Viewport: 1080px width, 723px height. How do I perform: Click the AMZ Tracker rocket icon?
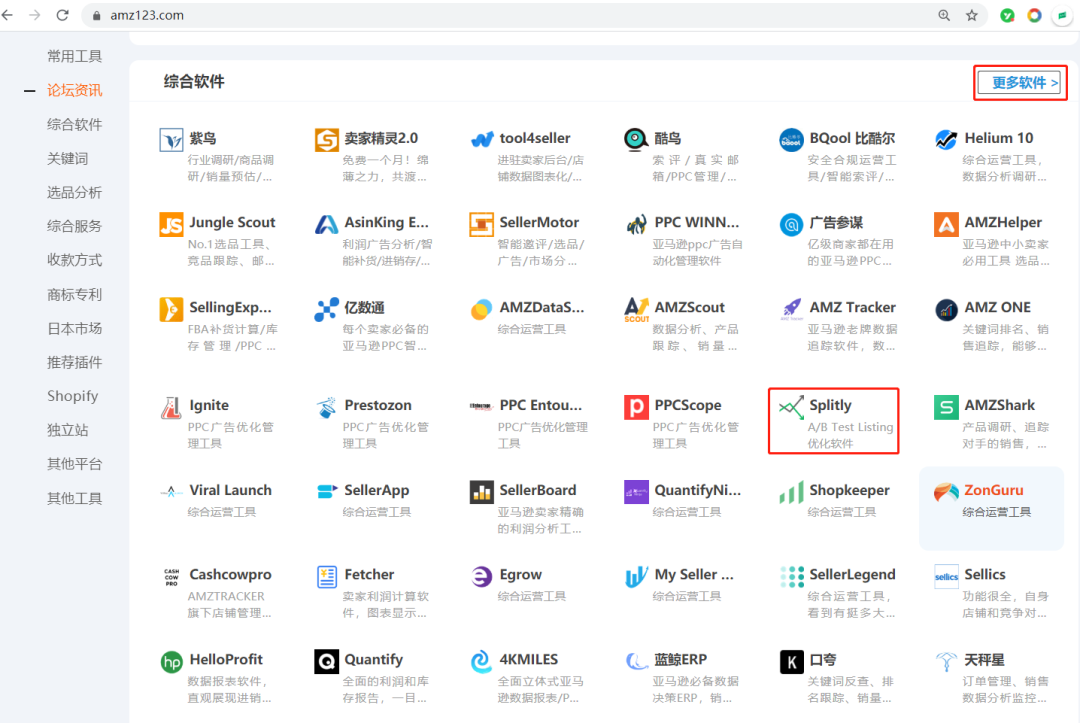(x=791, y=309)
